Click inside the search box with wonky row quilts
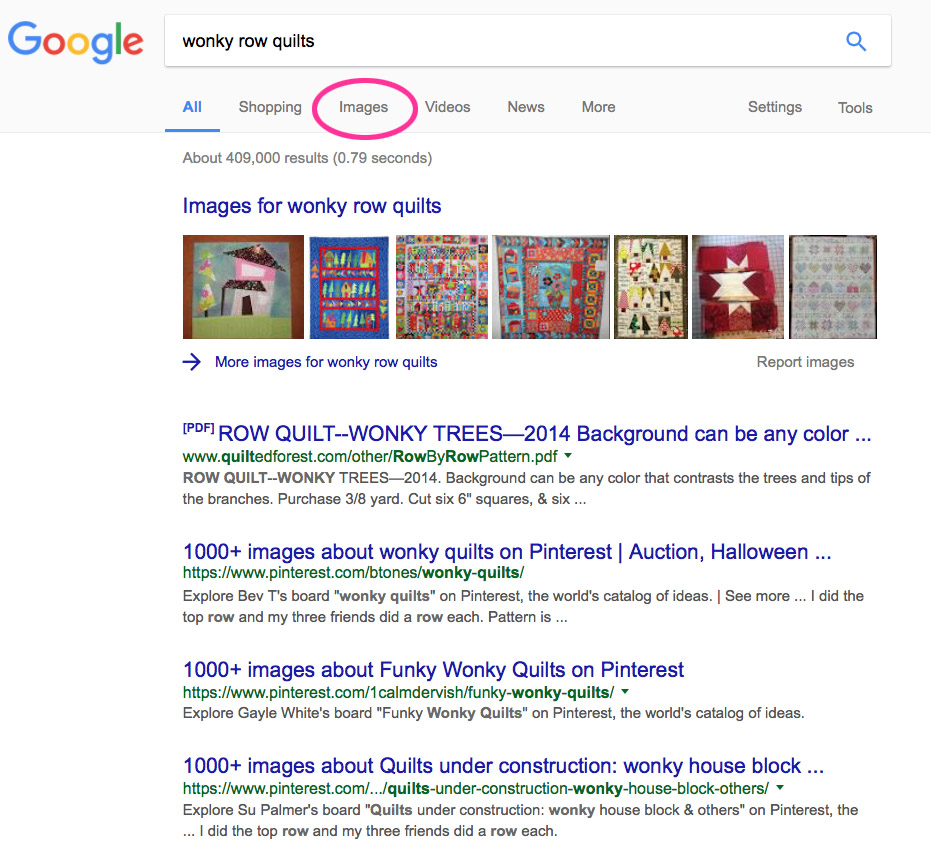931x848 pixels. coord(500,41)
